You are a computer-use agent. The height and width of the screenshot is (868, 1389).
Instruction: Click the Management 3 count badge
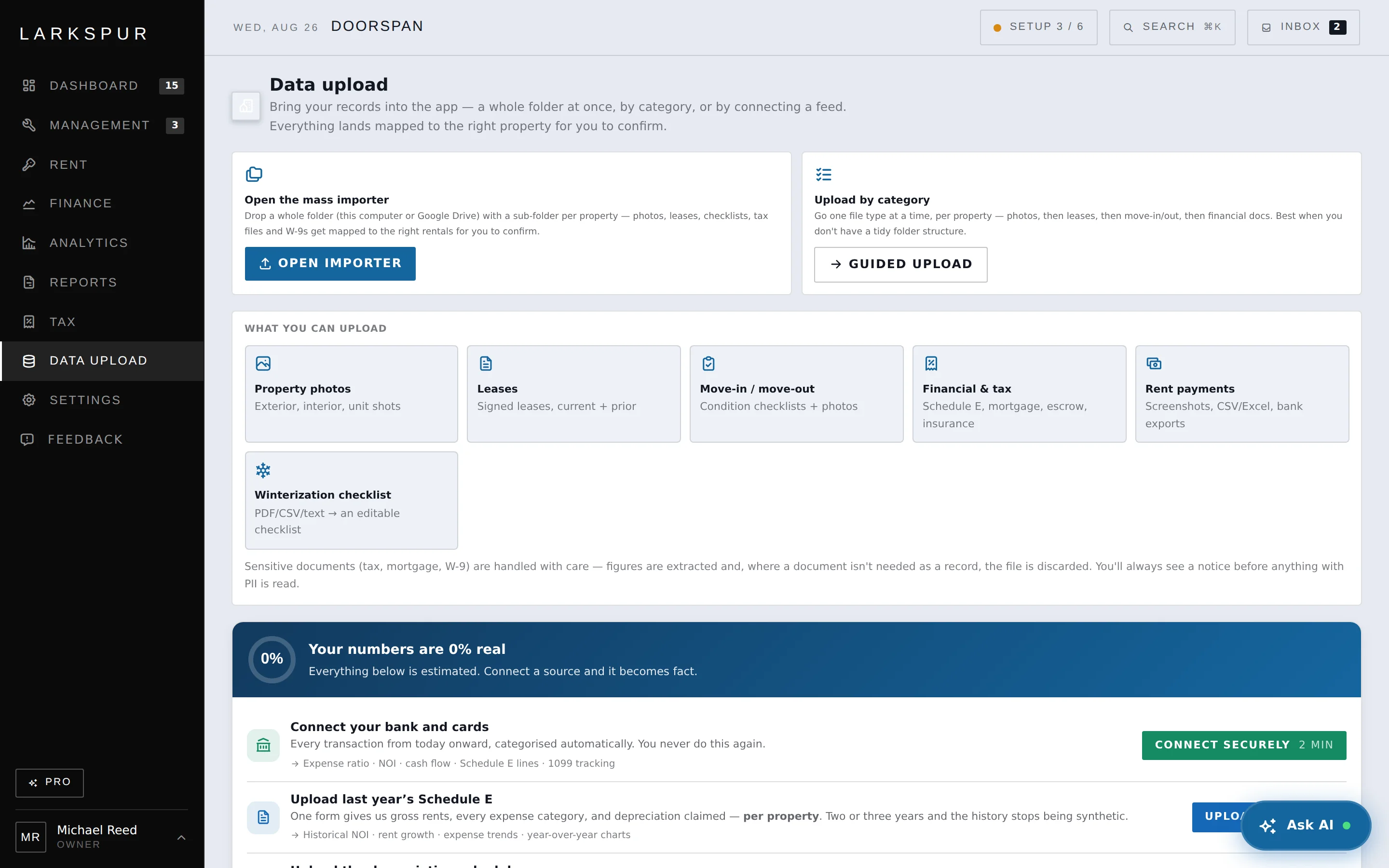point(175,125)
